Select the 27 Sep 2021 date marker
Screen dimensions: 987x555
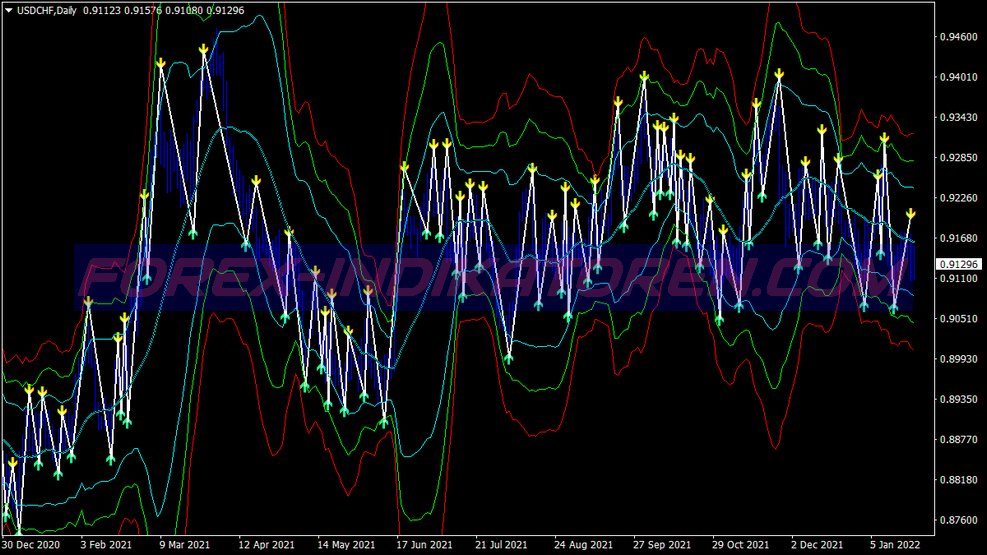(660, 545)
